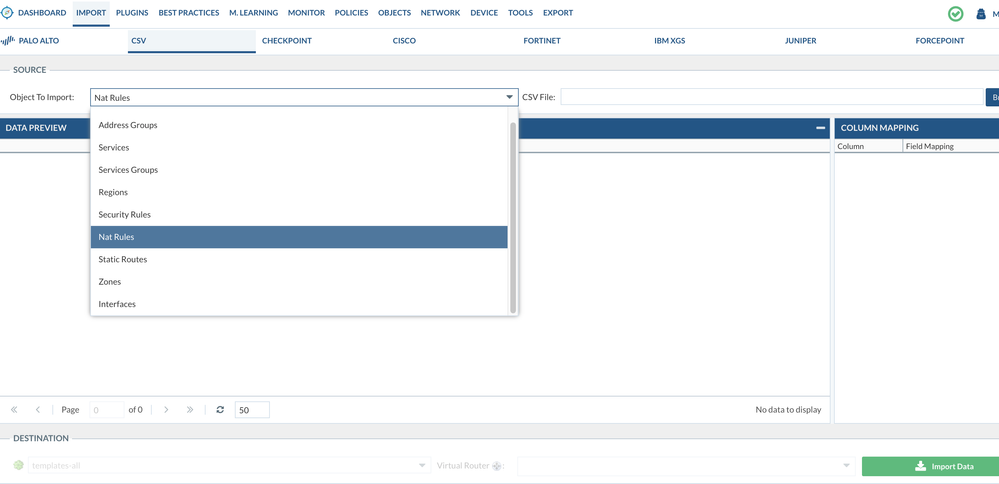999x484 pixels.
Task: Open the Monitor menu
Action: point(306,13)
